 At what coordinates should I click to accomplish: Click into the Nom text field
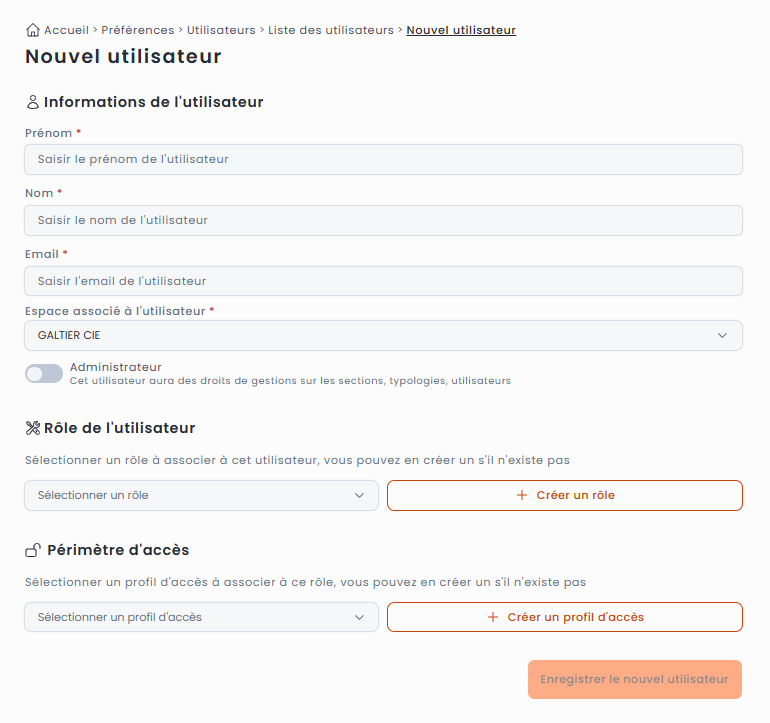pyautogui.click(x=383, y=220)
